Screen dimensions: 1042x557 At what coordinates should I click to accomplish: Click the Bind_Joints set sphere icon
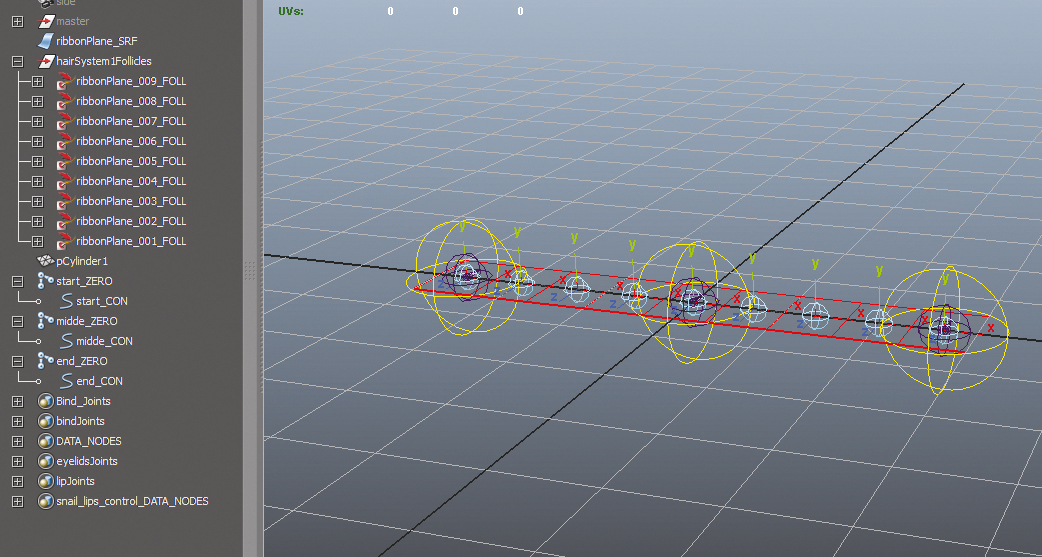tap(45, 401)
